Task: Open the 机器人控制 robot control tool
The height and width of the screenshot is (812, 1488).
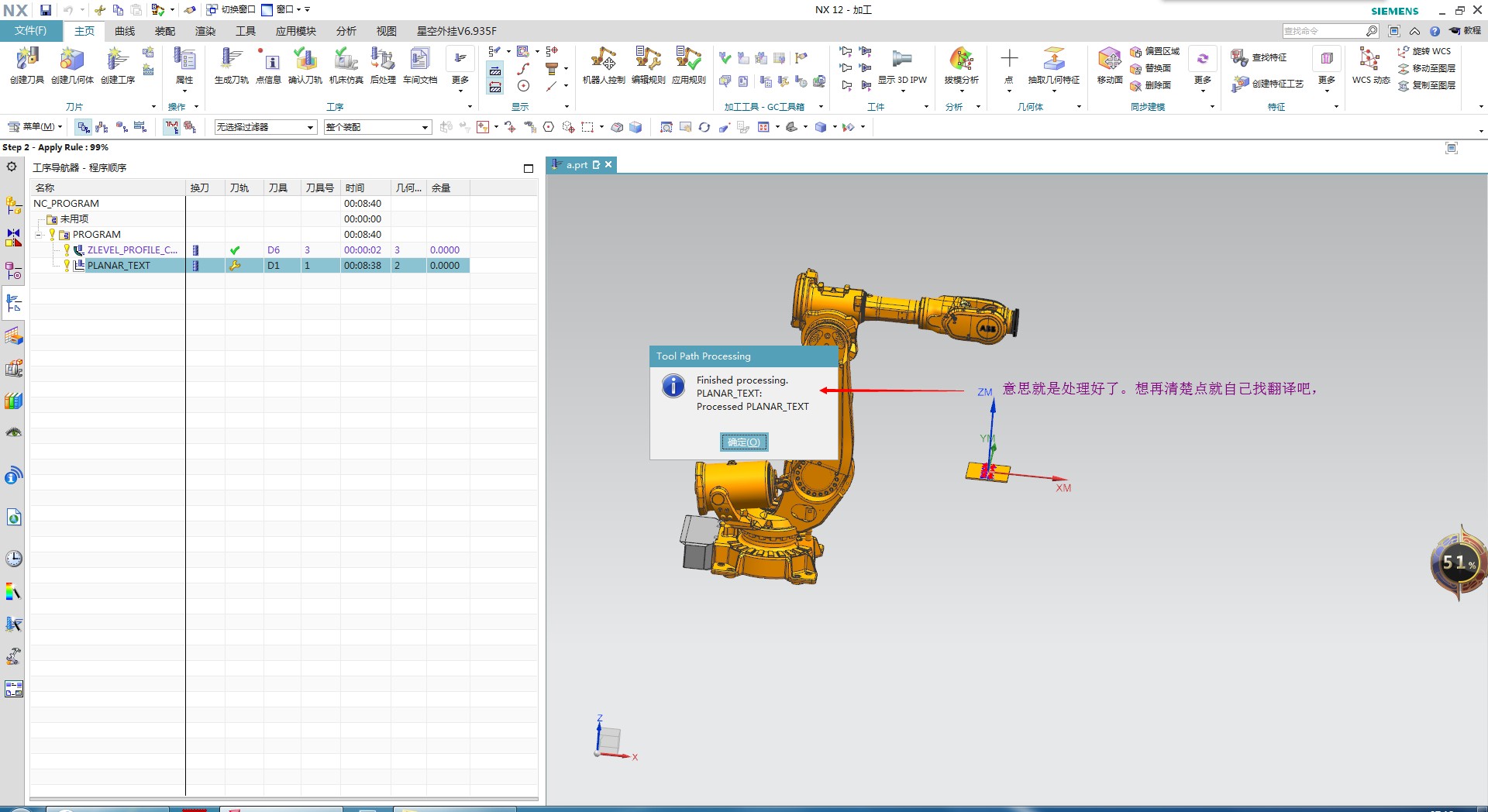Action: (x=604, y=65)
